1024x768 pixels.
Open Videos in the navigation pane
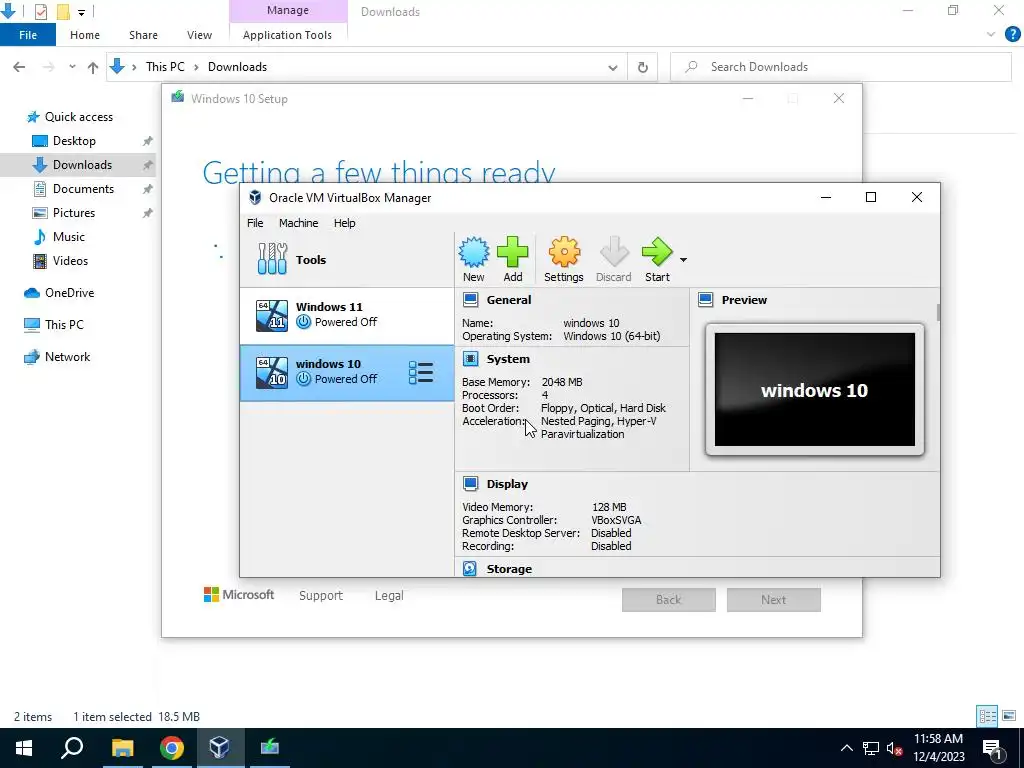tap(70, 261)
